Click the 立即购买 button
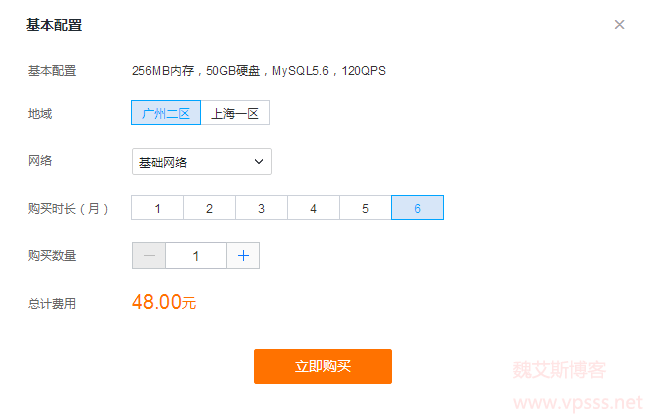The height and width of the screenshot is (419, 646). pyautogui.click(x=323, y=366)
